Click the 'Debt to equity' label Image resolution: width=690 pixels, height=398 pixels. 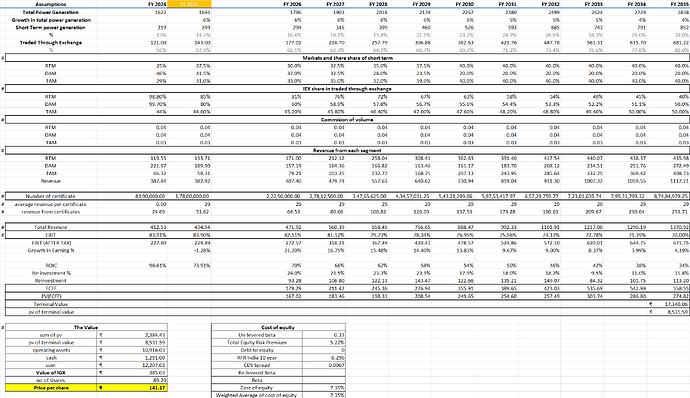[257, 350]
